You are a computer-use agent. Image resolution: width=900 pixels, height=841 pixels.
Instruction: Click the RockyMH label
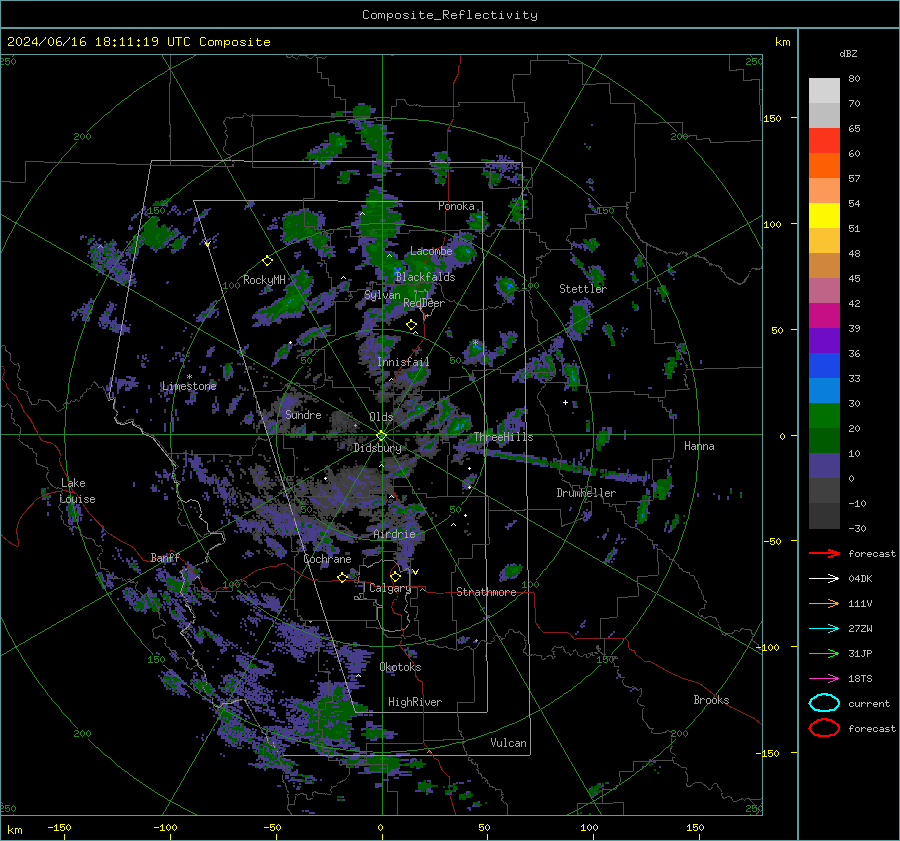point(264,280)
